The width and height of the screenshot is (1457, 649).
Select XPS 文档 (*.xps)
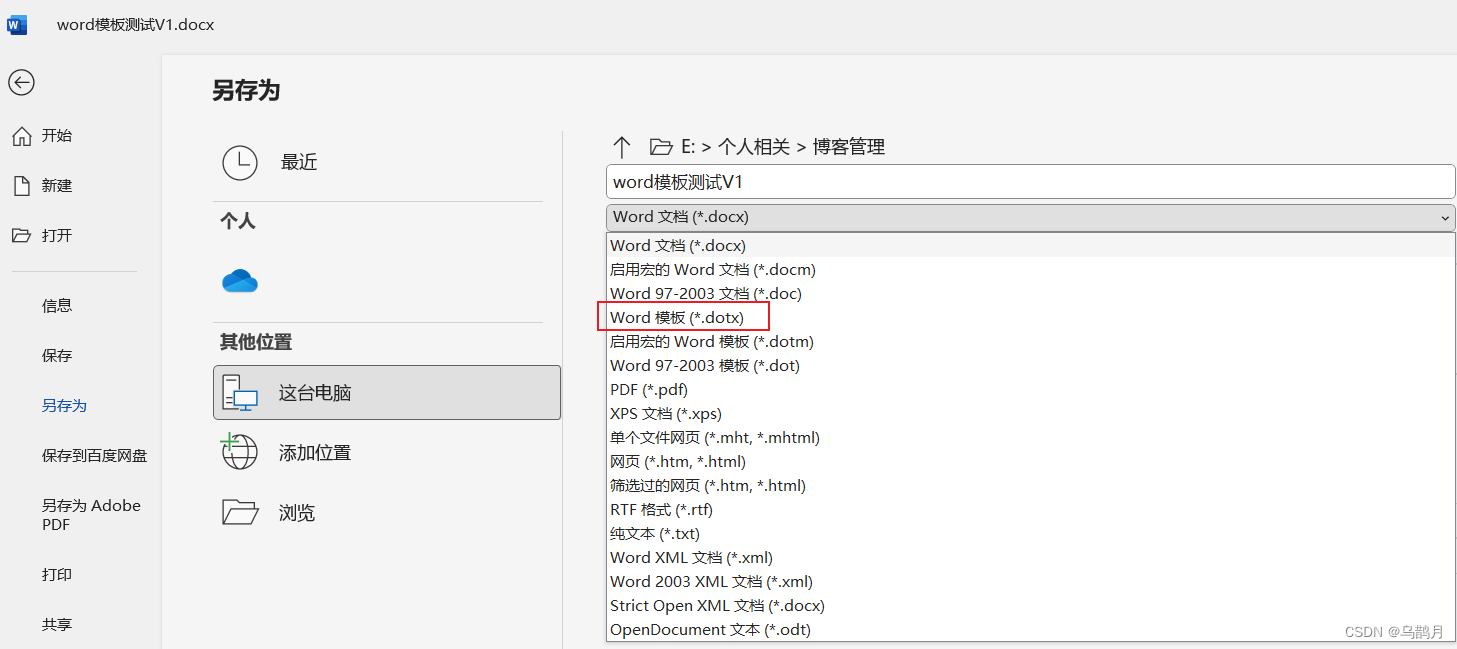pyautogui.click(x=1030, y=413)
